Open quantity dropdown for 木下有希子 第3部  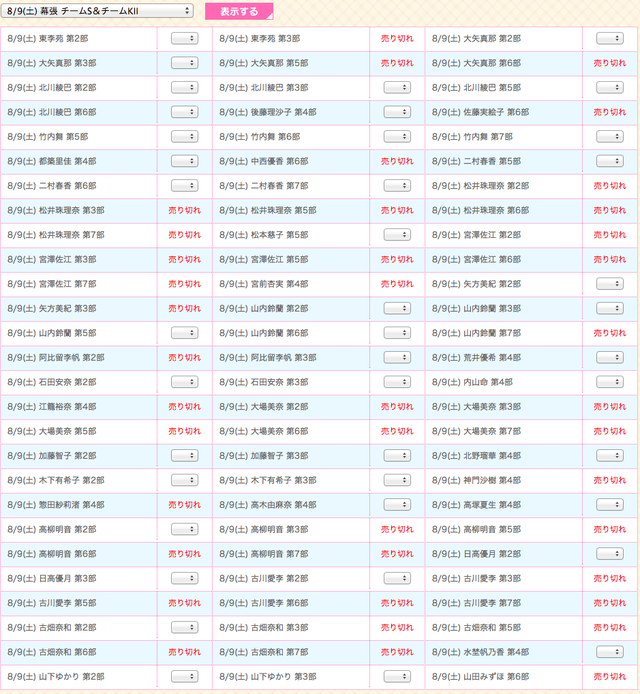397,480
